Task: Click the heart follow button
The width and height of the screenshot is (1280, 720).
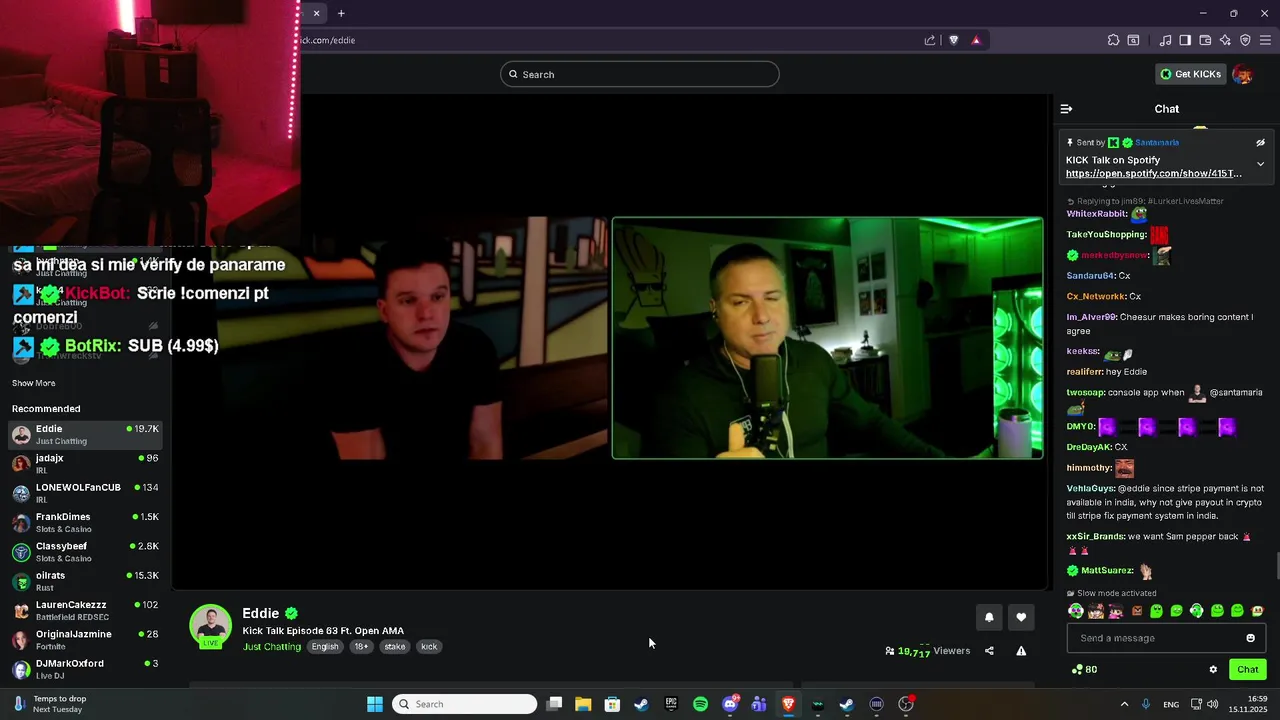Action: click(x=1021, y=618)
